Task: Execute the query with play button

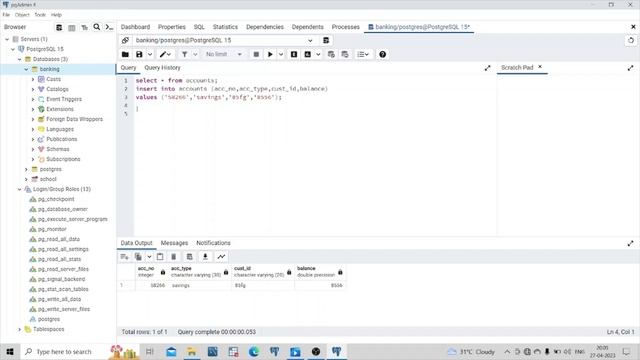Action: [x=270, y=54]
